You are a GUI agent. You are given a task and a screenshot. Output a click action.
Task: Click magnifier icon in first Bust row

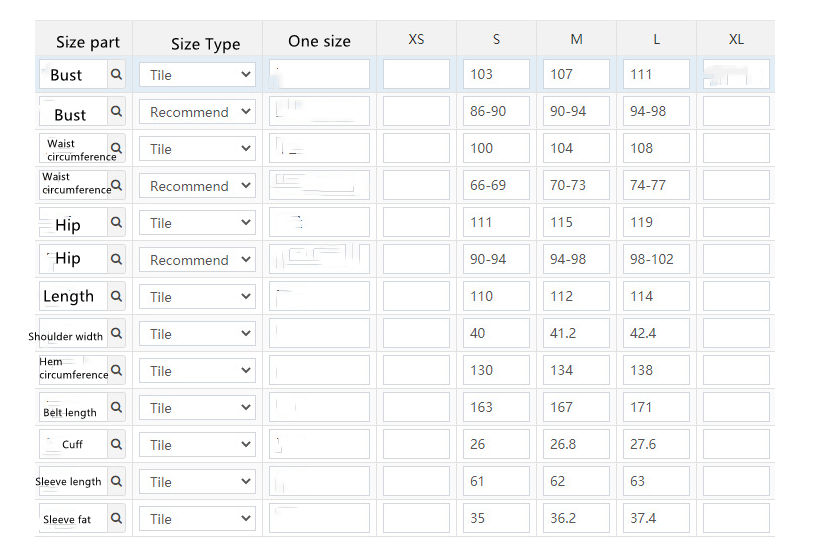[116, 74]
